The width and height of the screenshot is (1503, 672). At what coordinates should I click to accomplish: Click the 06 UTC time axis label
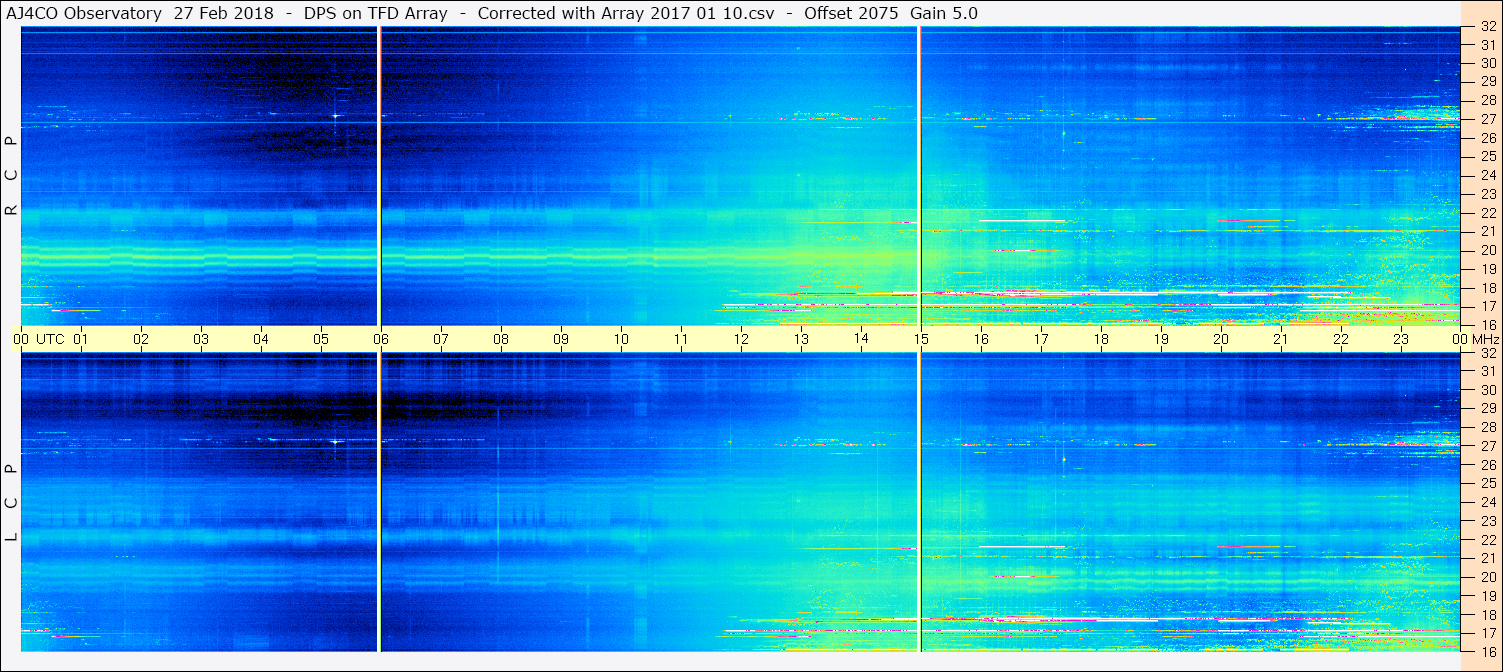tap(381, 339)
